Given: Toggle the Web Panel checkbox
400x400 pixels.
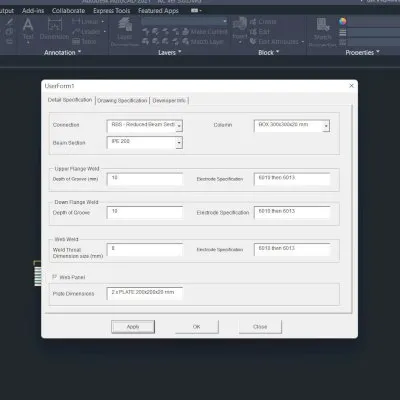Looking at the screenshot, I should pyautogui.click(x=55, y=277).
